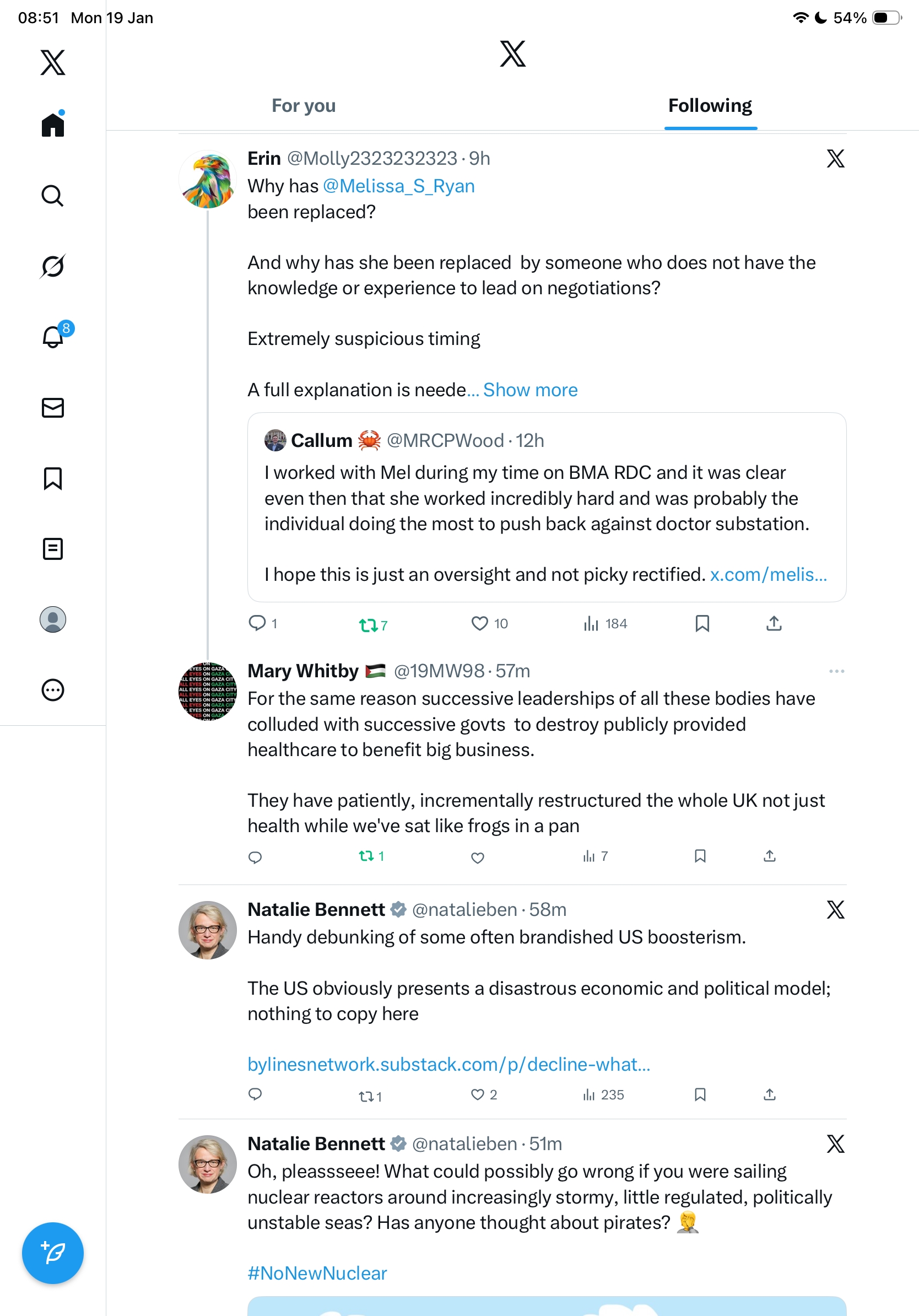Screen dimensions: 919x1316
Task: Open Erin's eagle profile picture
Action: click(x=207, y=180)
